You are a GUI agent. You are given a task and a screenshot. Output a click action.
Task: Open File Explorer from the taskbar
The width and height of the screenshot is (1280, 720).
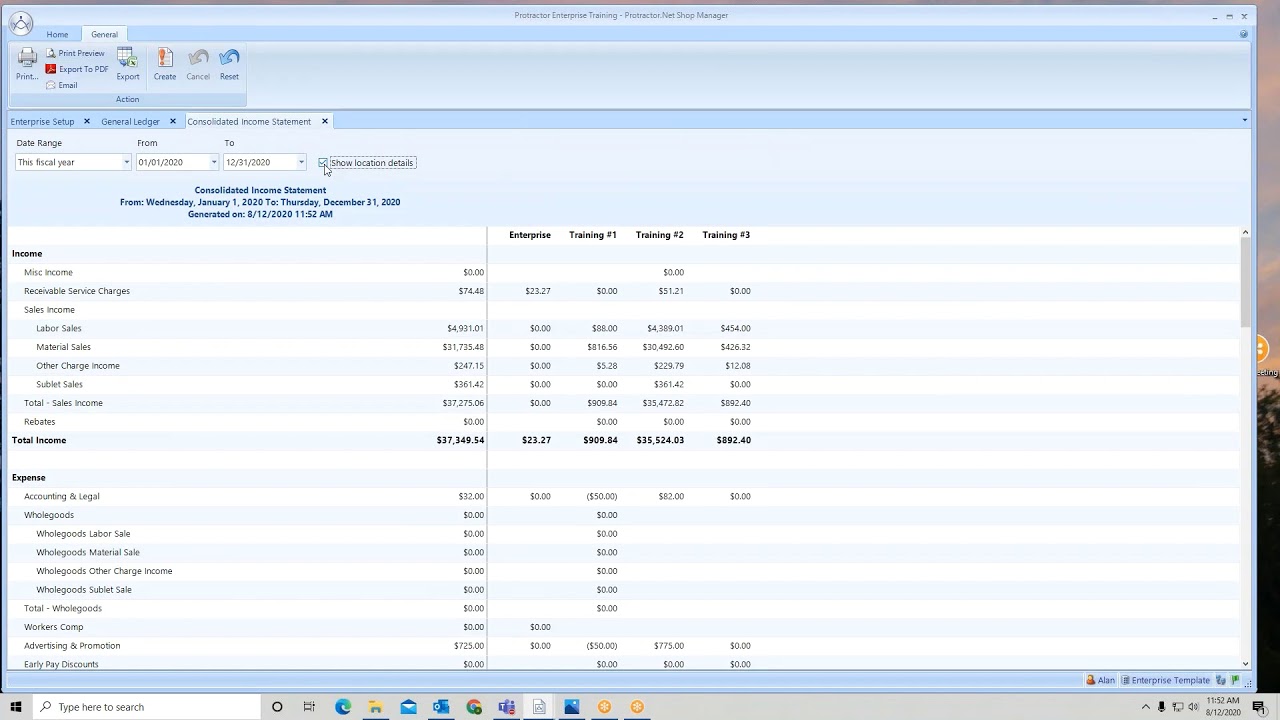pyautogui.click(x=375, y=707)
